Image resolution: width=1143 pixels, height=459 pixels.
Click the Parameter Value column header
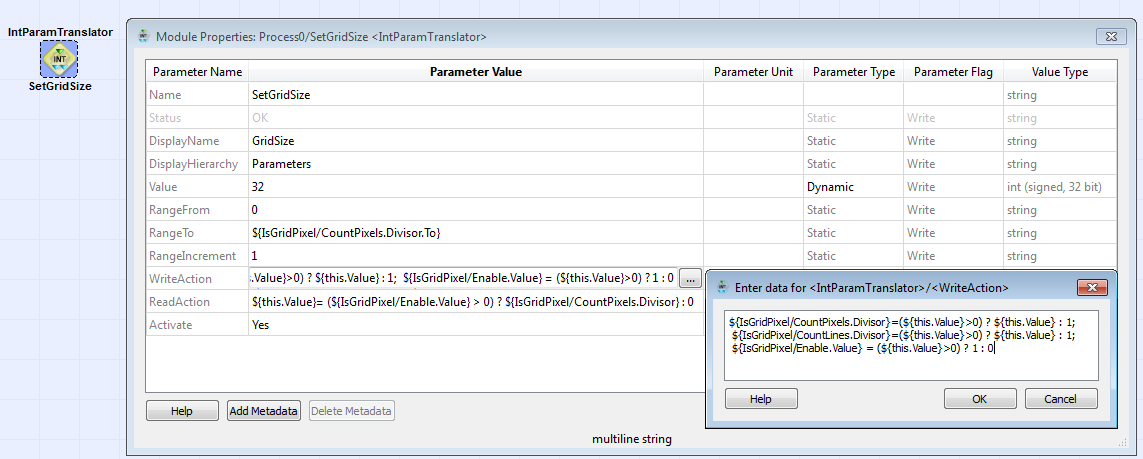pyautogui.click(x=475, y=72)
